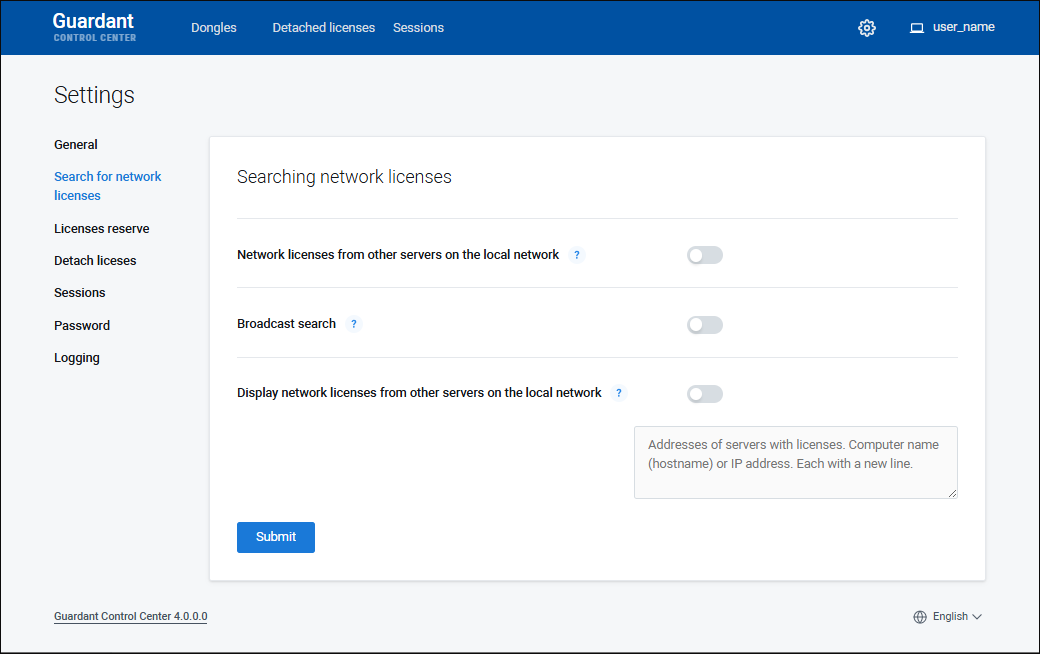Turn on Broadcast search switch
The height and width of the screenshot is (654, 1040).
(704, 325)
